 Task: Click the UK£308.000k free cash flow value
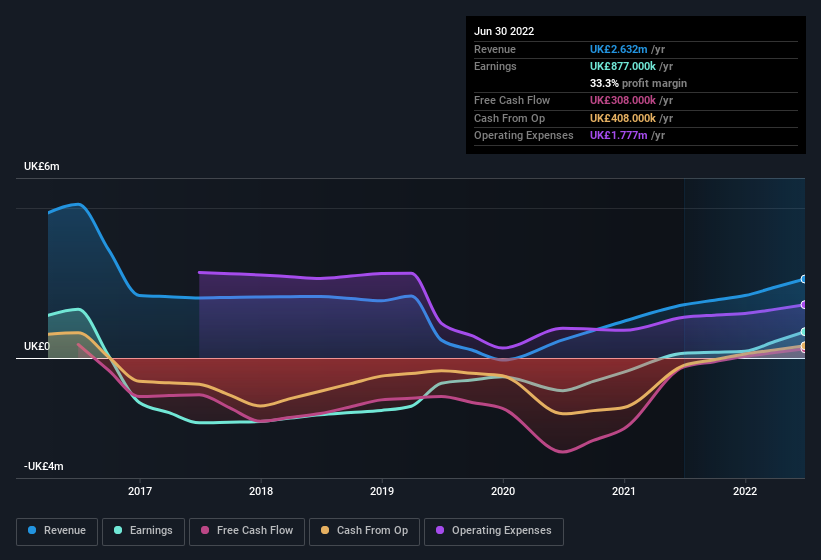pyautogui.click(x=623, y=100)
